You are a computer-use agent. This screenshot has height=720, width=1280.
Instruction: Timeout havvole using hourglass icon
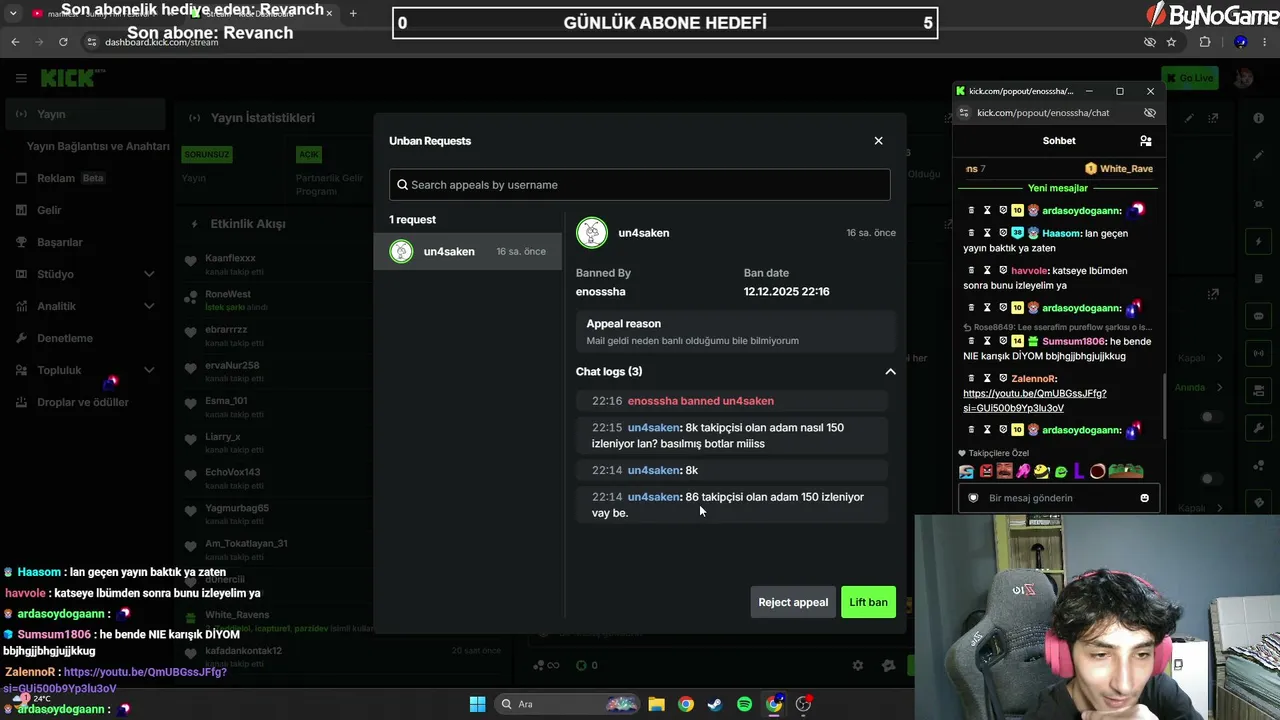pyautogui.click(x=987, y=270)
